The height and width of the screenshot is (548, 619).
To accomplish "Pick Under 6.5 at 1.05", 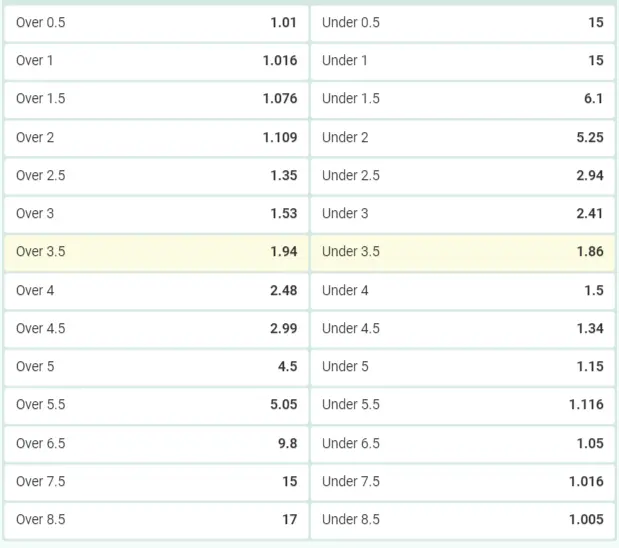I will click(463, 443).
